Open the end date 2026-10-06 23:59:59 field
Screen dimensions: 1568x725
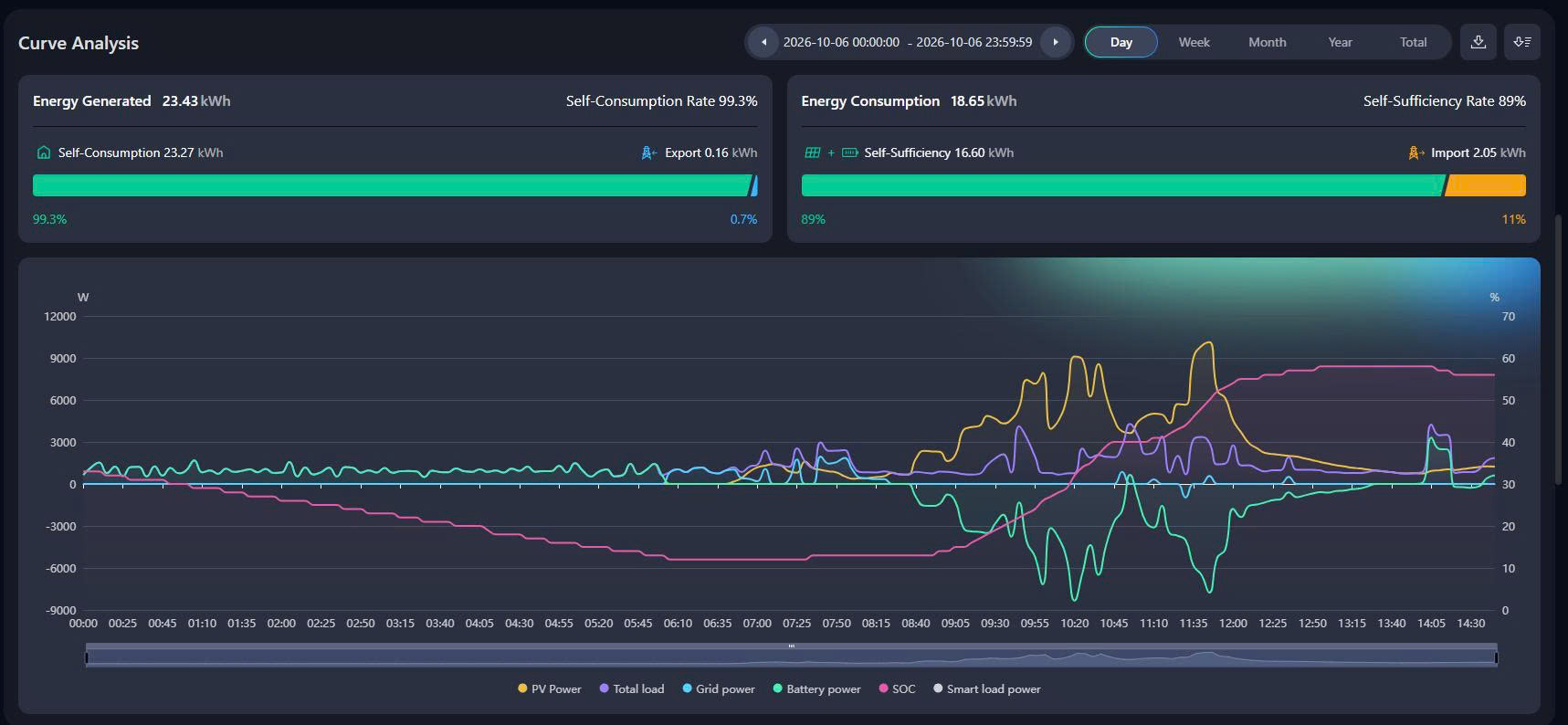tap(973, 42)
